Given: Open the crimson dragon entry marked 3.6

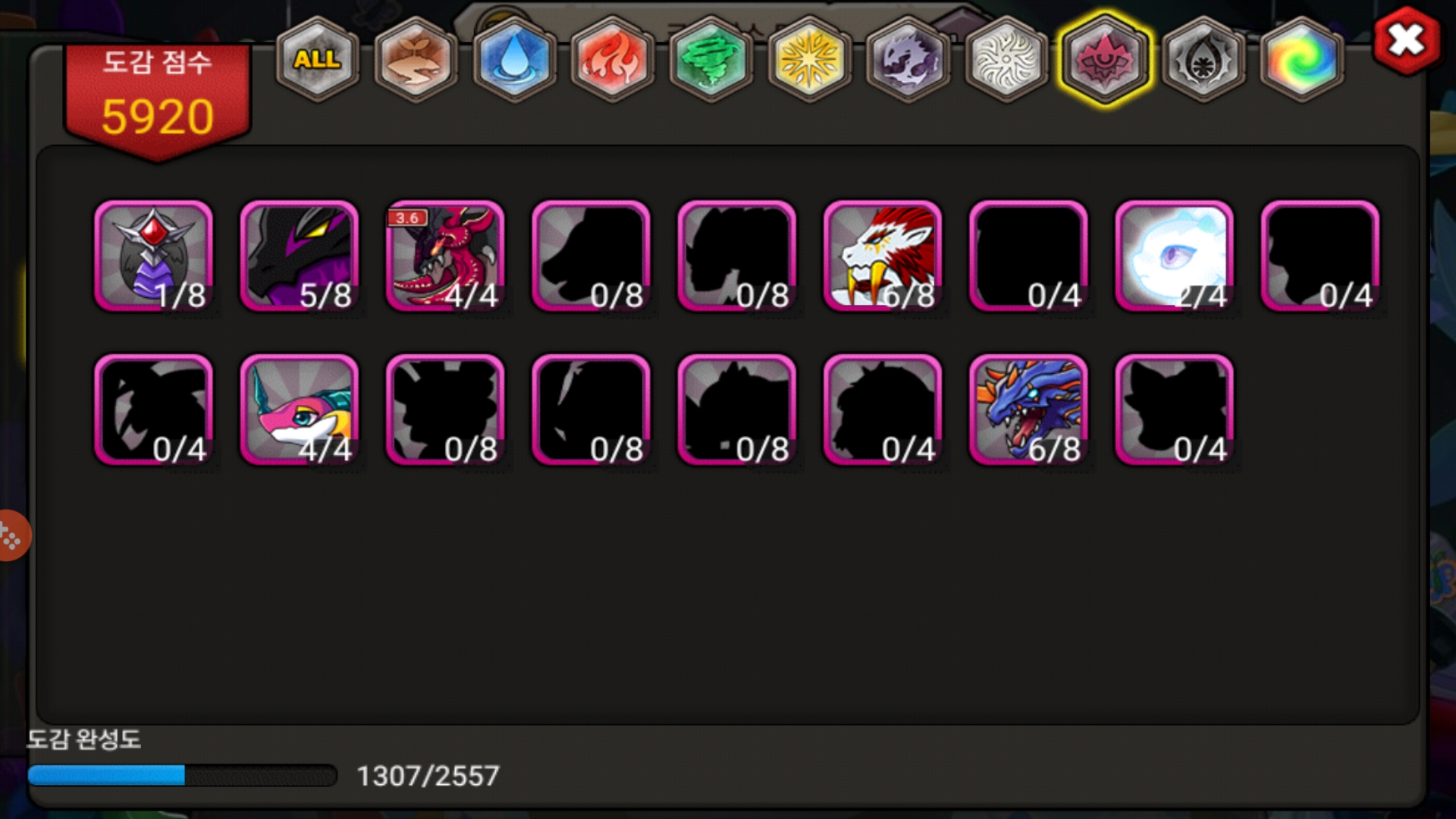Looking at the screenshot, I should (x=445, y=256).
